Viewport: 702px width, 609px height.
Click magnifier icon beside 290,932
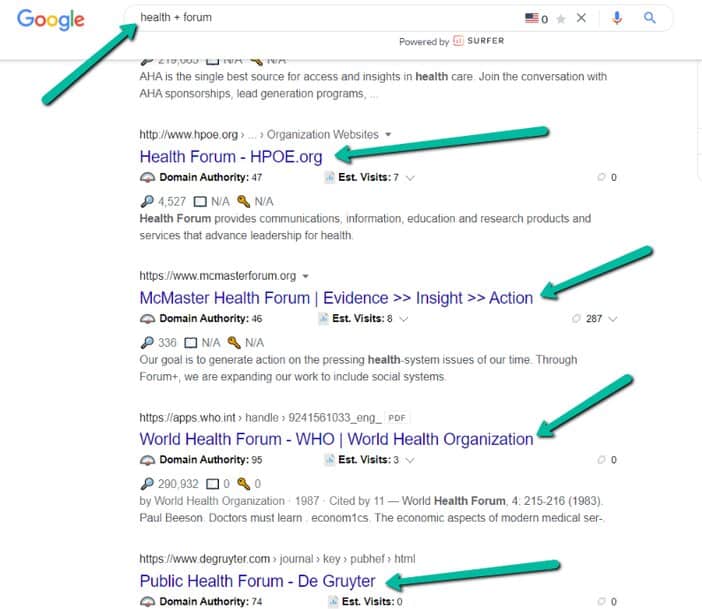coord(147,484)
